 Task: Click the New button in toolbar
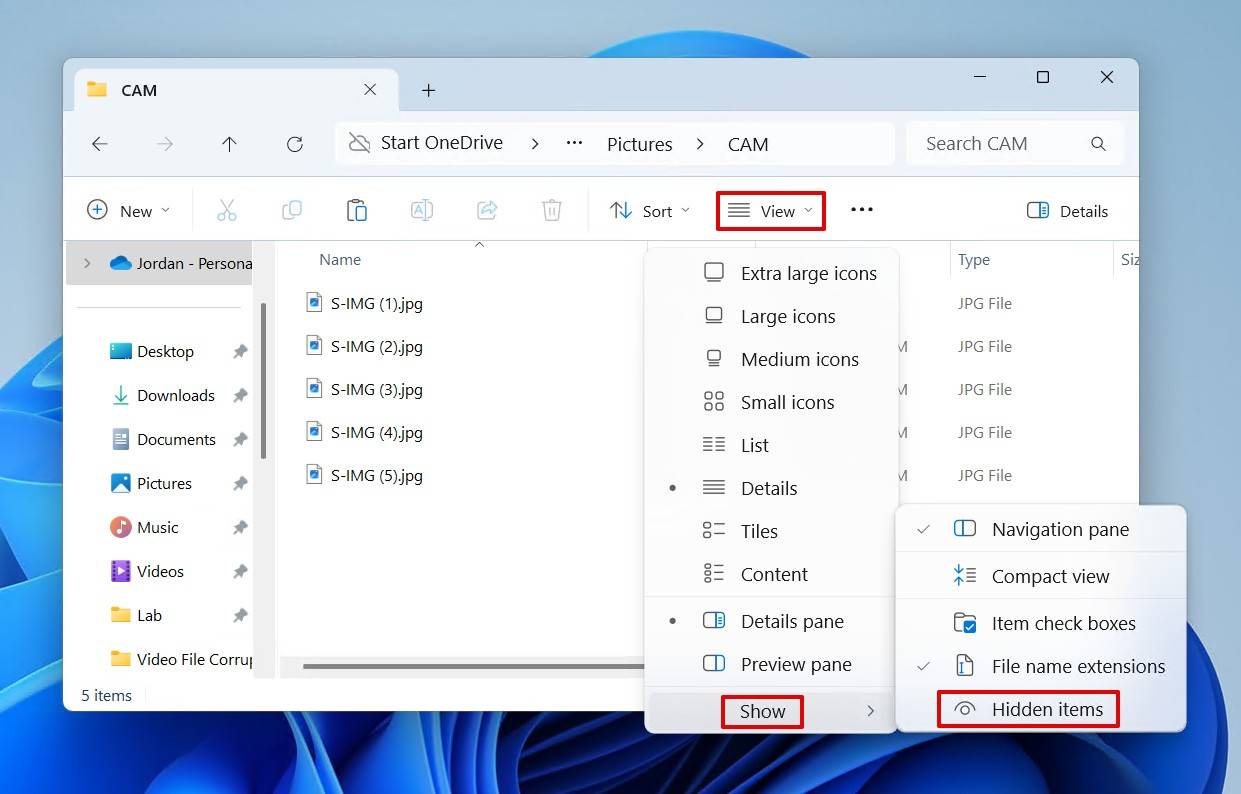[129, 211]
